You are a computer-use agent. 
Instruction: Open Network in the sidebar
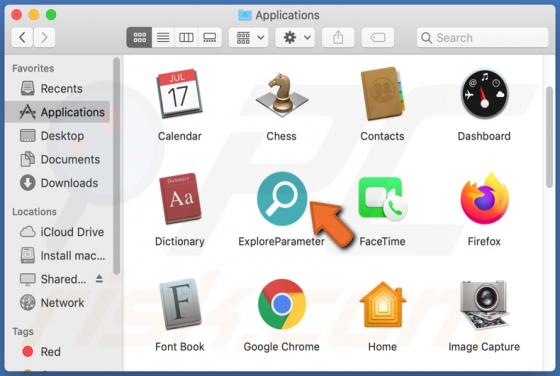(57, 302)
